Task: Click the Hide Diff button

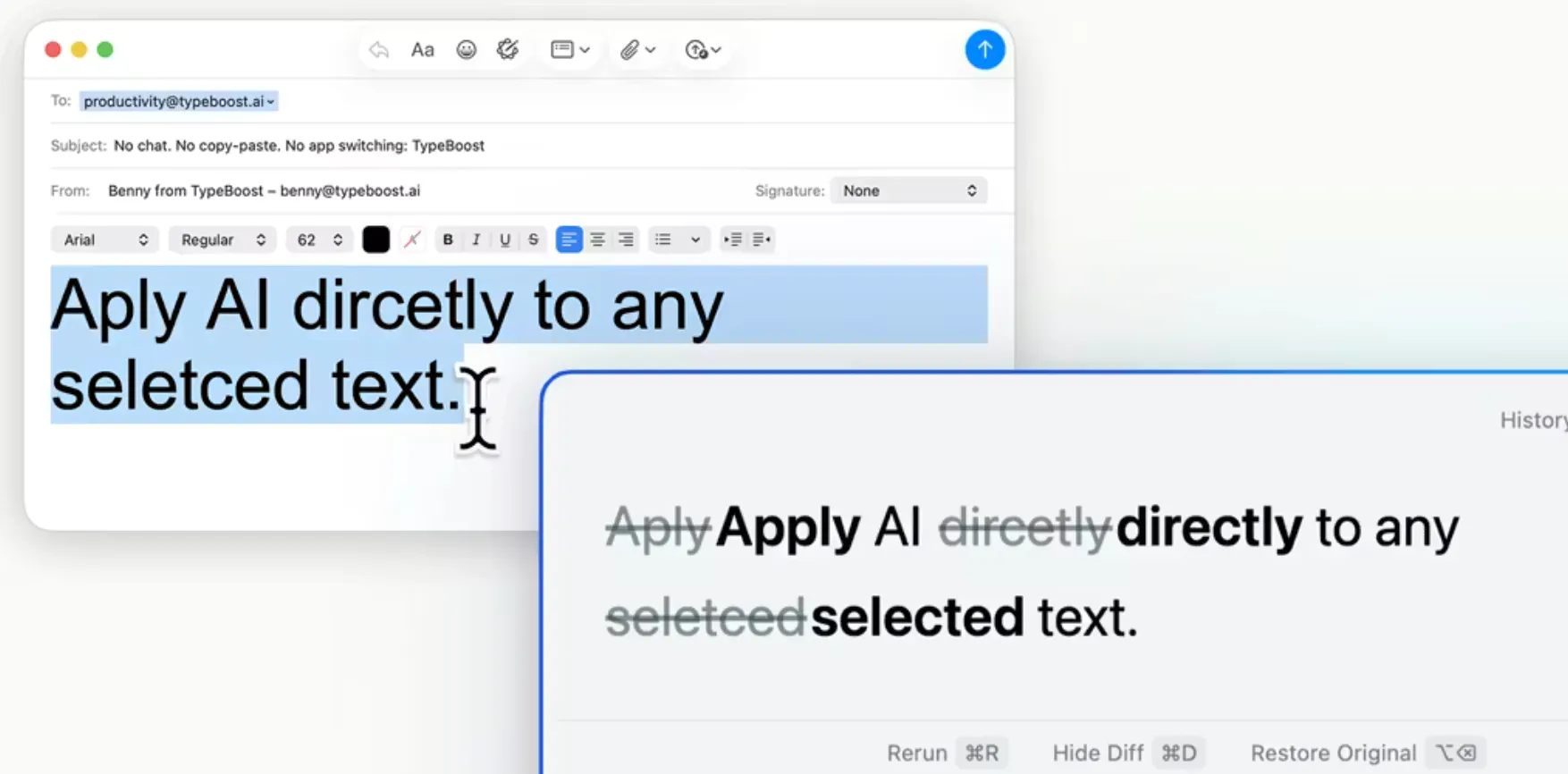Action: click(1129, 753)
